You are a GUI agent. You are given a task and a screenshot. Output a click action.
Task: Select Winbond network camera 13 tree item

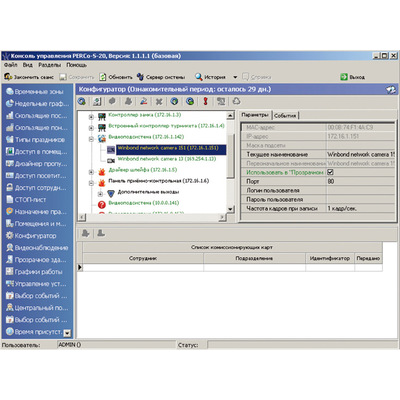[167, 159]
